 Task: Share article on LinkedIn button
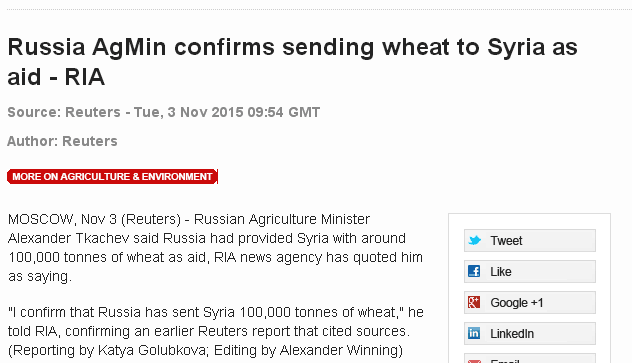[x=530, y=334]
